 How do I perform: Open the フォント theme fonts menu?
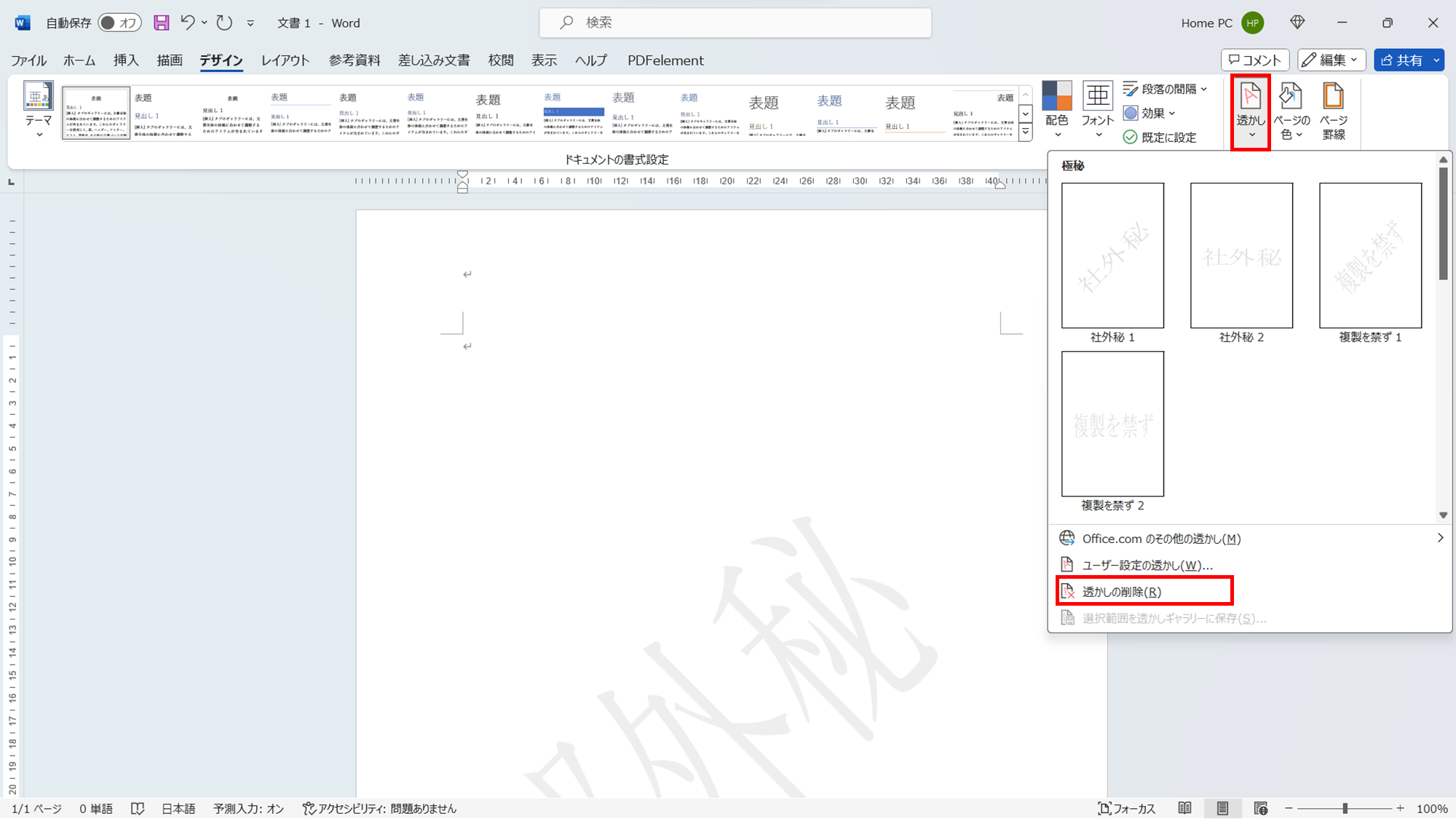(x=1097, y=110)
